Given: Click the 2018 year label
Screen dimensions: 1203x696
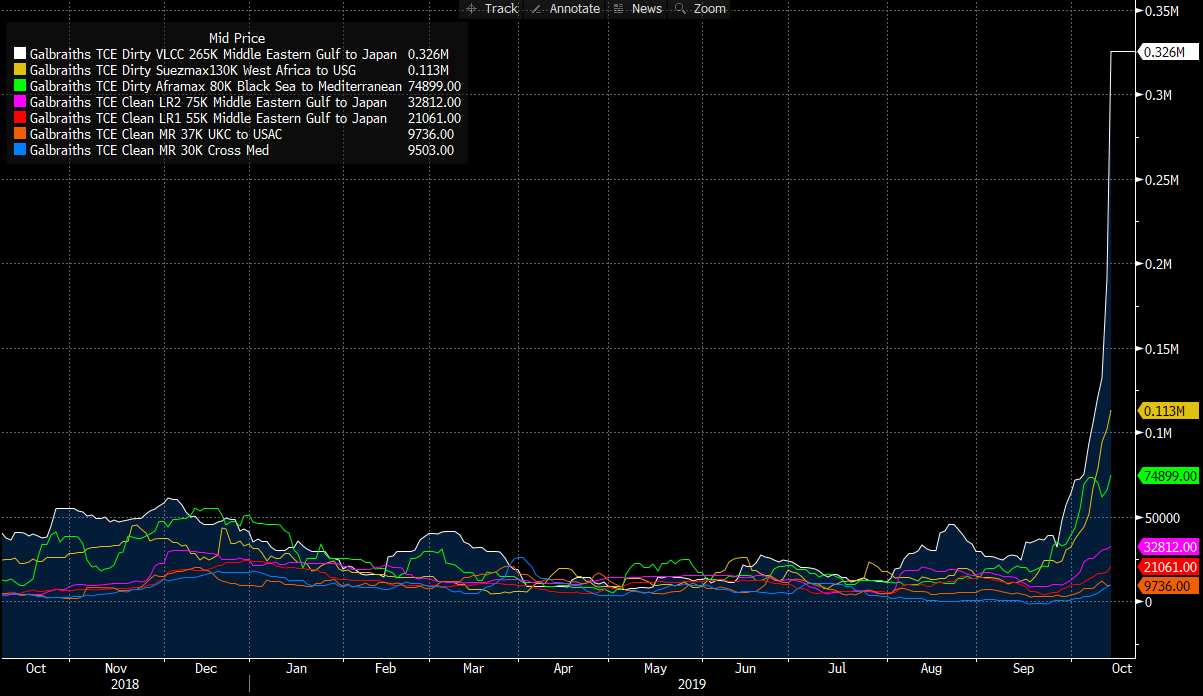Looking at the screenshot, I should click(x=125, y=685).
